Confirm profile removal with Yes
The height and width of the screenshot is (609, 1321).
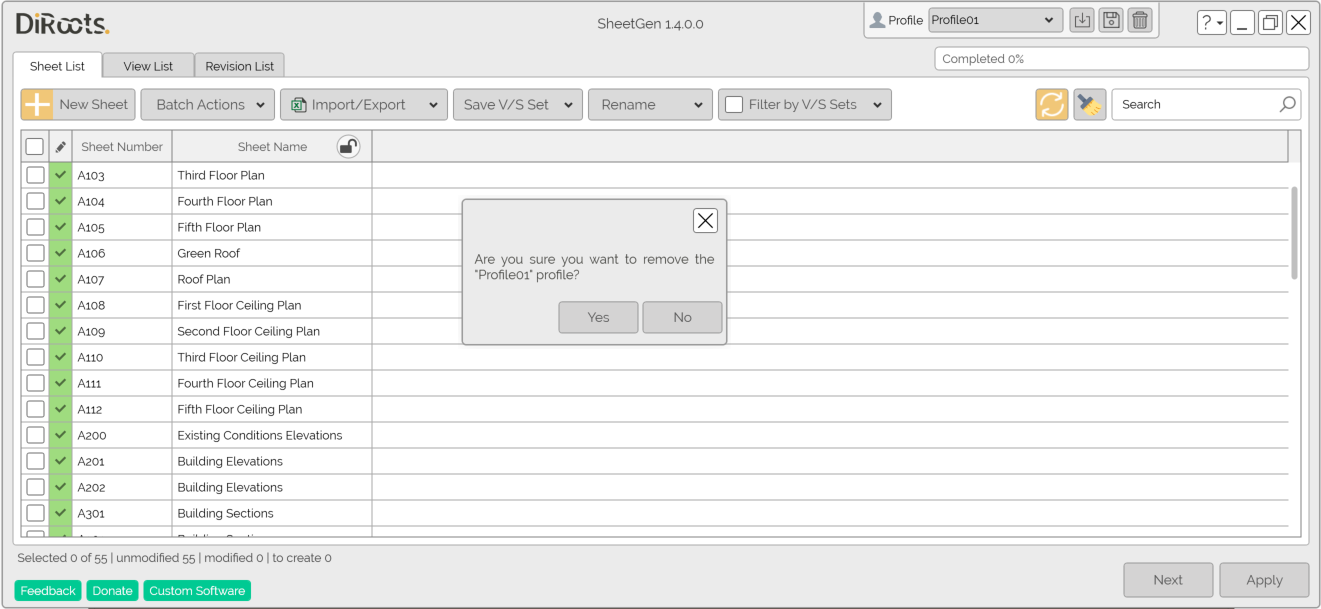(x=598, y=317)
